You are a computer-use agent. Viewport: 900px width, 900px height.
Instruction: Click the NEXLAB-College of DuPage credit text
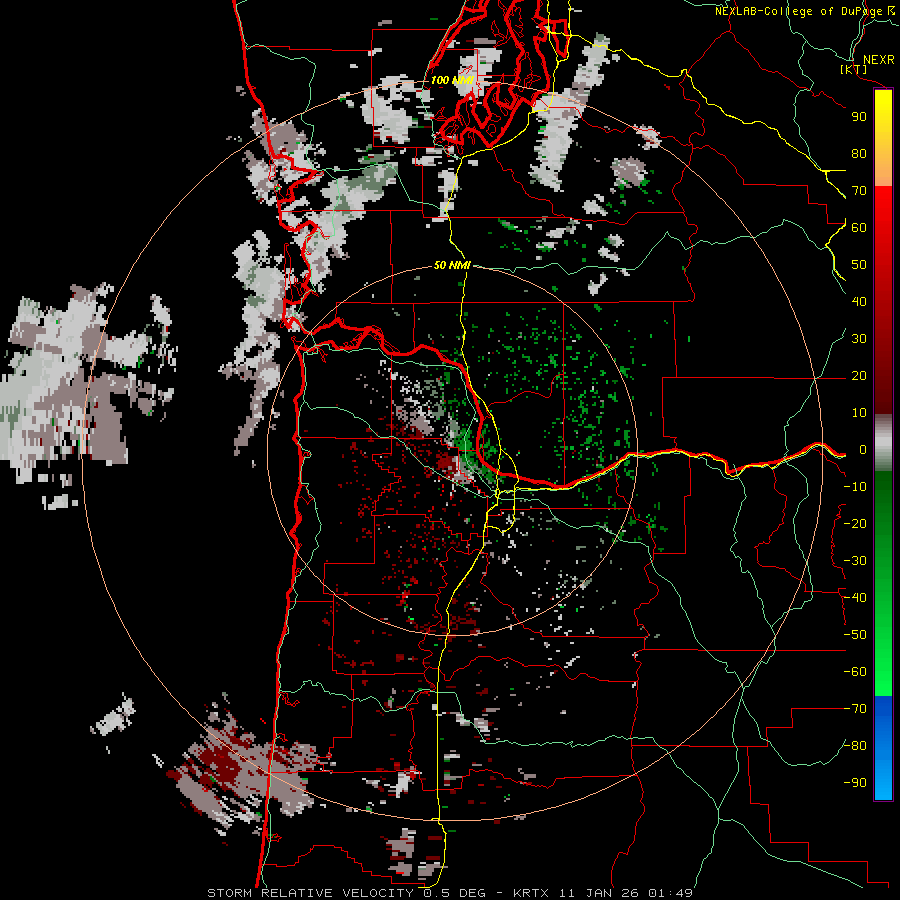(804, 11)
